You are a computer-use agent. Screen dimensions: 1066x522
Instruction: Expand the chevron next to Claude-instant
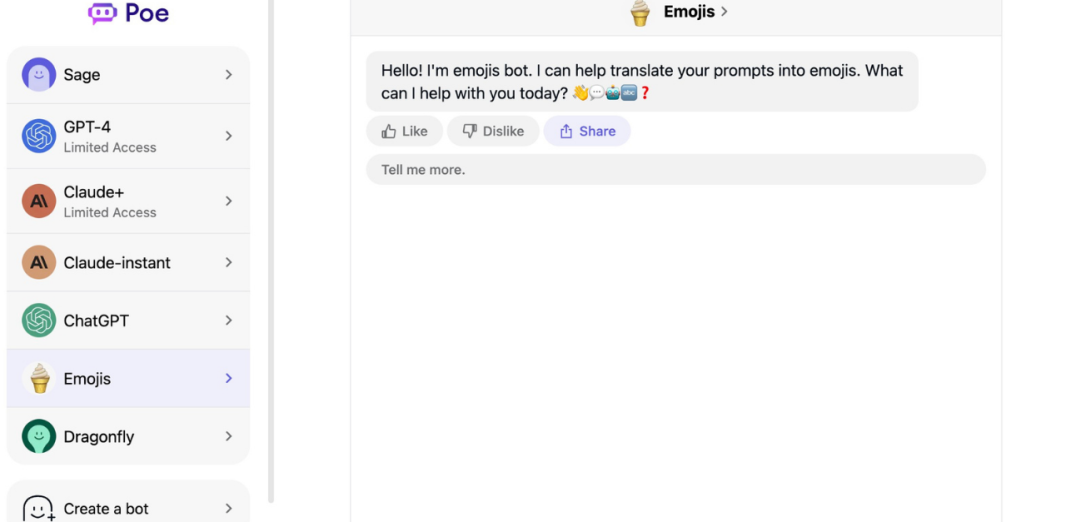[x=229, y=262]
